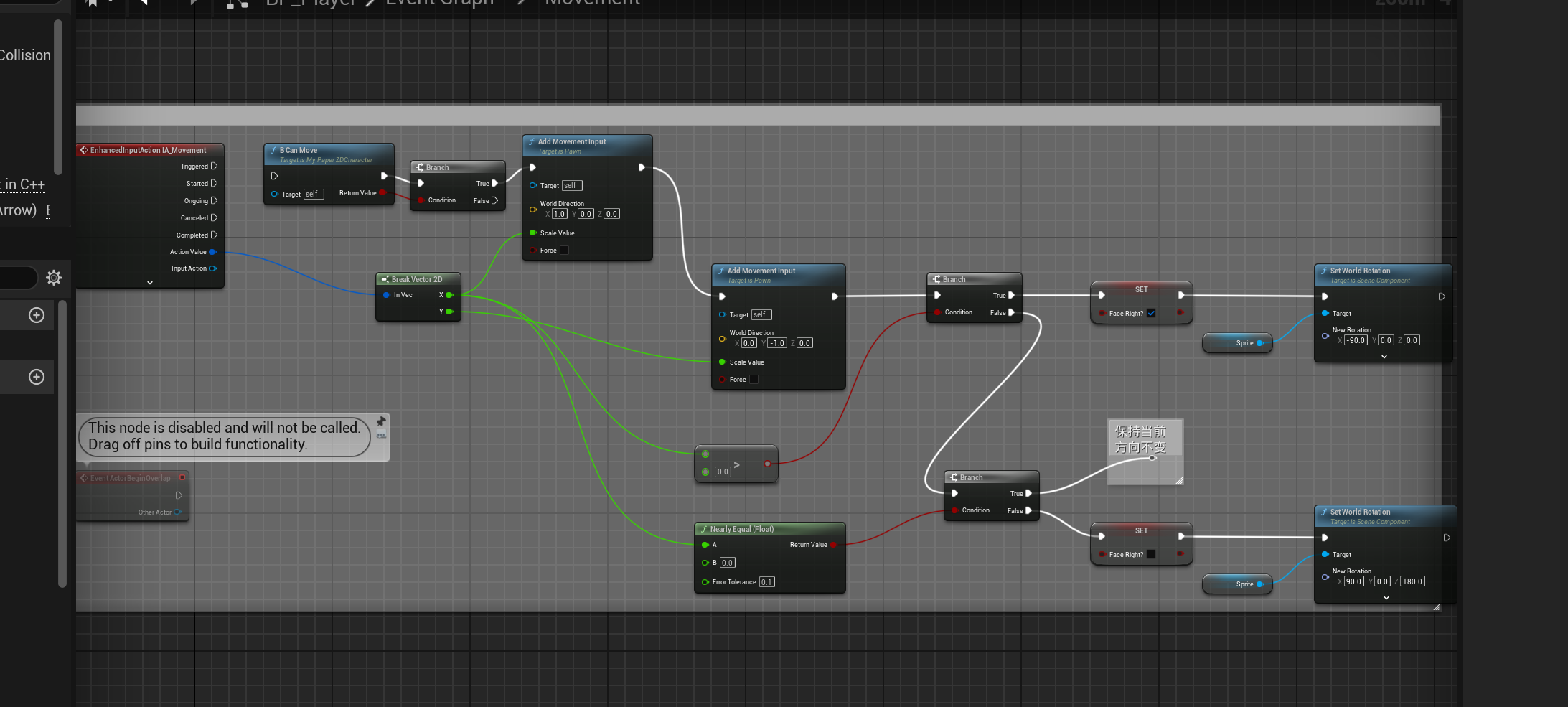
Task: Click the X output pin on Break Vector 2D
Action: point(449,295)
